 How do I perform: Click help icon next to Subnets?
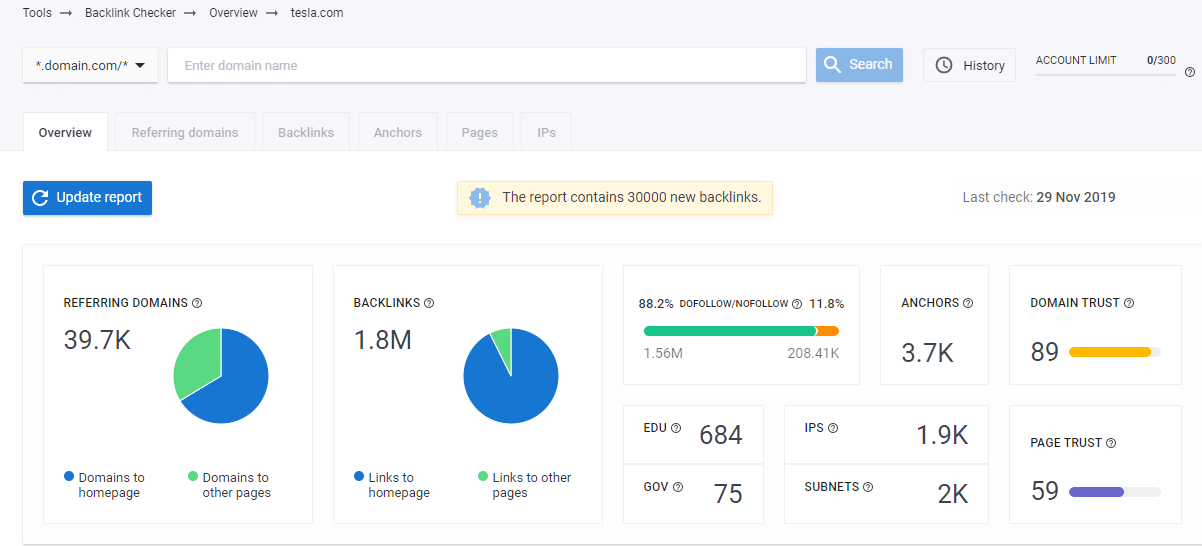(868, 487)
